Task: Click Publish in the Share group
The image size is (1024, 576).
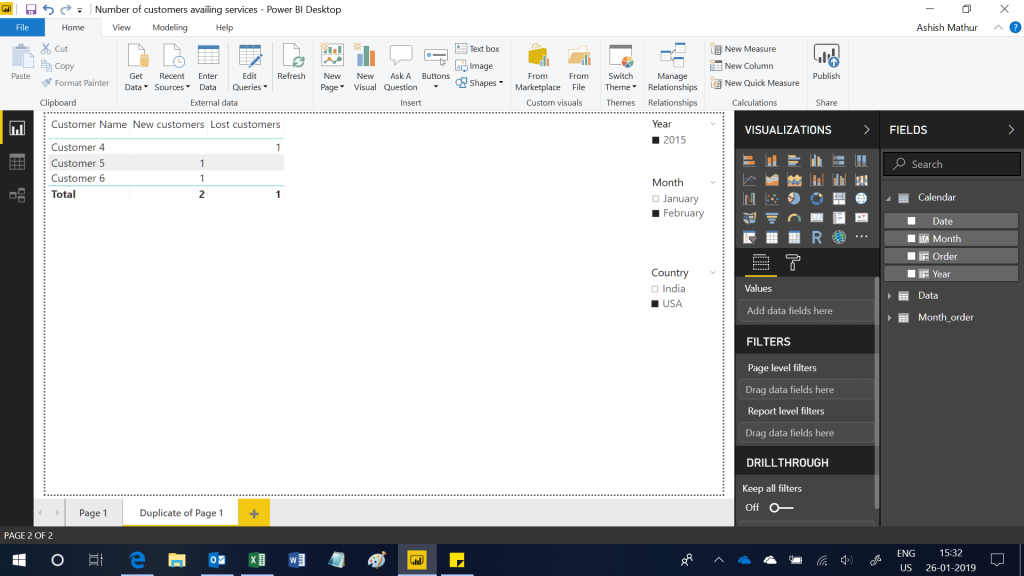Action: [826, 63]
